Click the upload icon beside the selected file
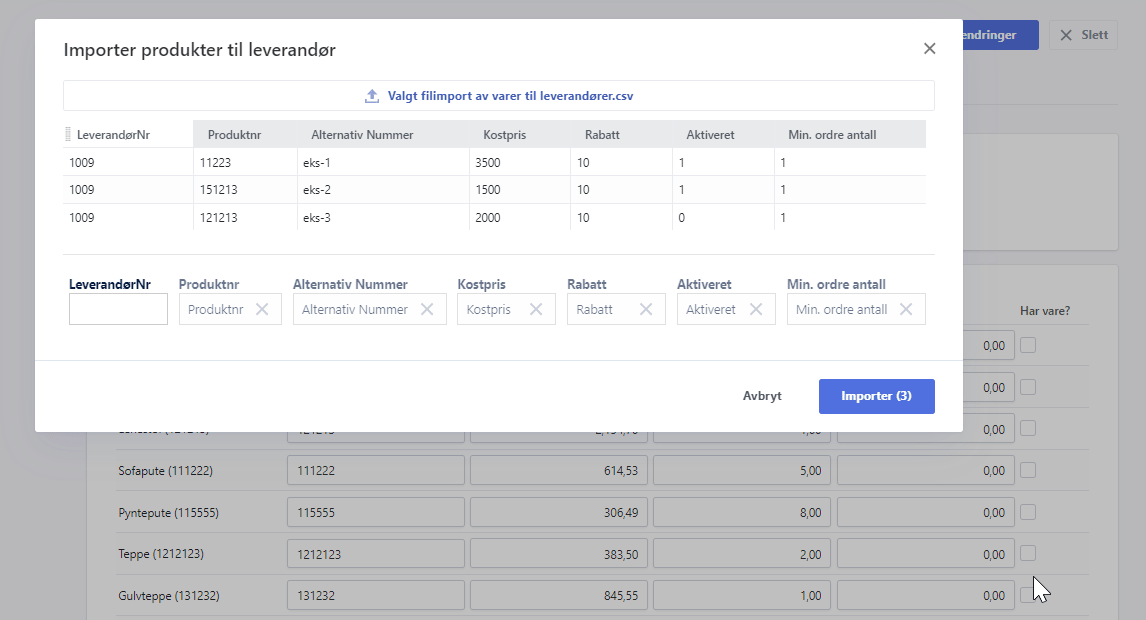 (372, 97)
